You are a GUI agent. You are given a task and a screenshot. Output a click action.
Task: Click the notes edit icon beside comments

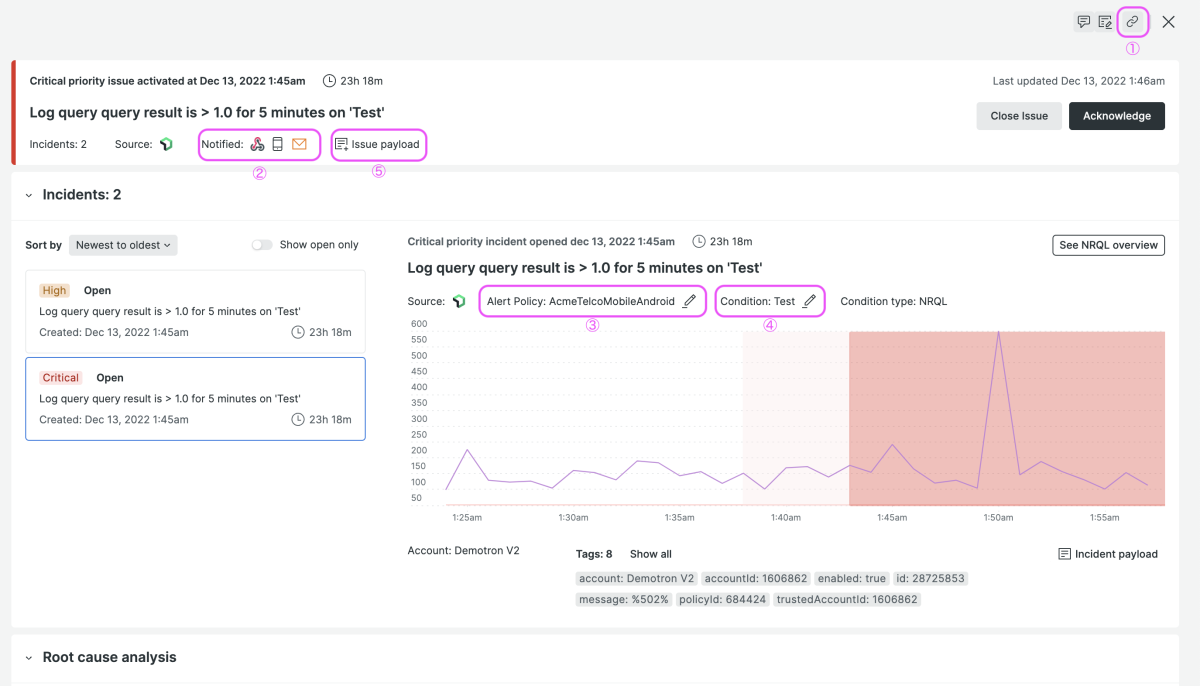pos(1105,21)
